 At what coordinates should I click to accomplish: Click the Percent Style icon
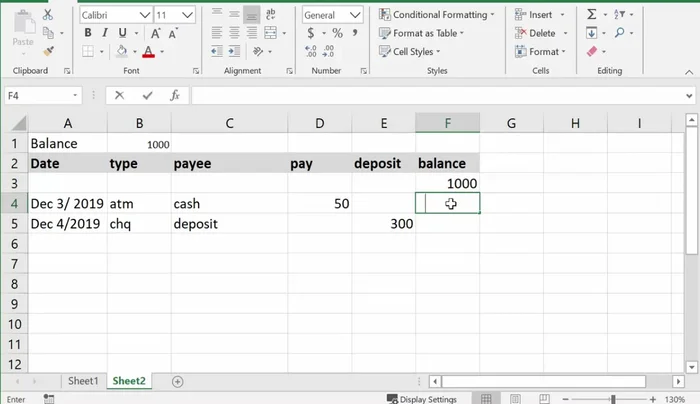click(337, 33)
